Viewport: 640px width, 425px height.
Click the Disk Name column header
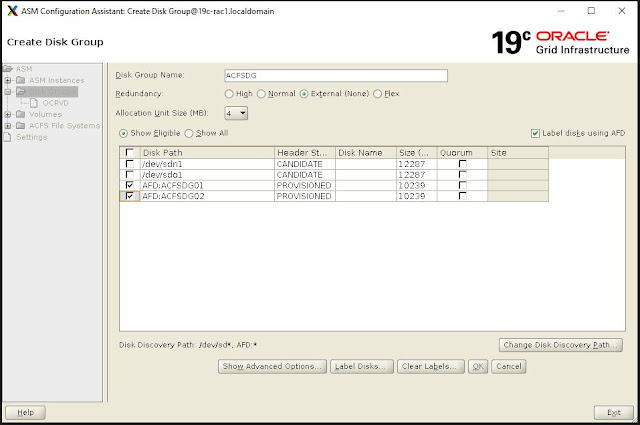tap(366, 153)
